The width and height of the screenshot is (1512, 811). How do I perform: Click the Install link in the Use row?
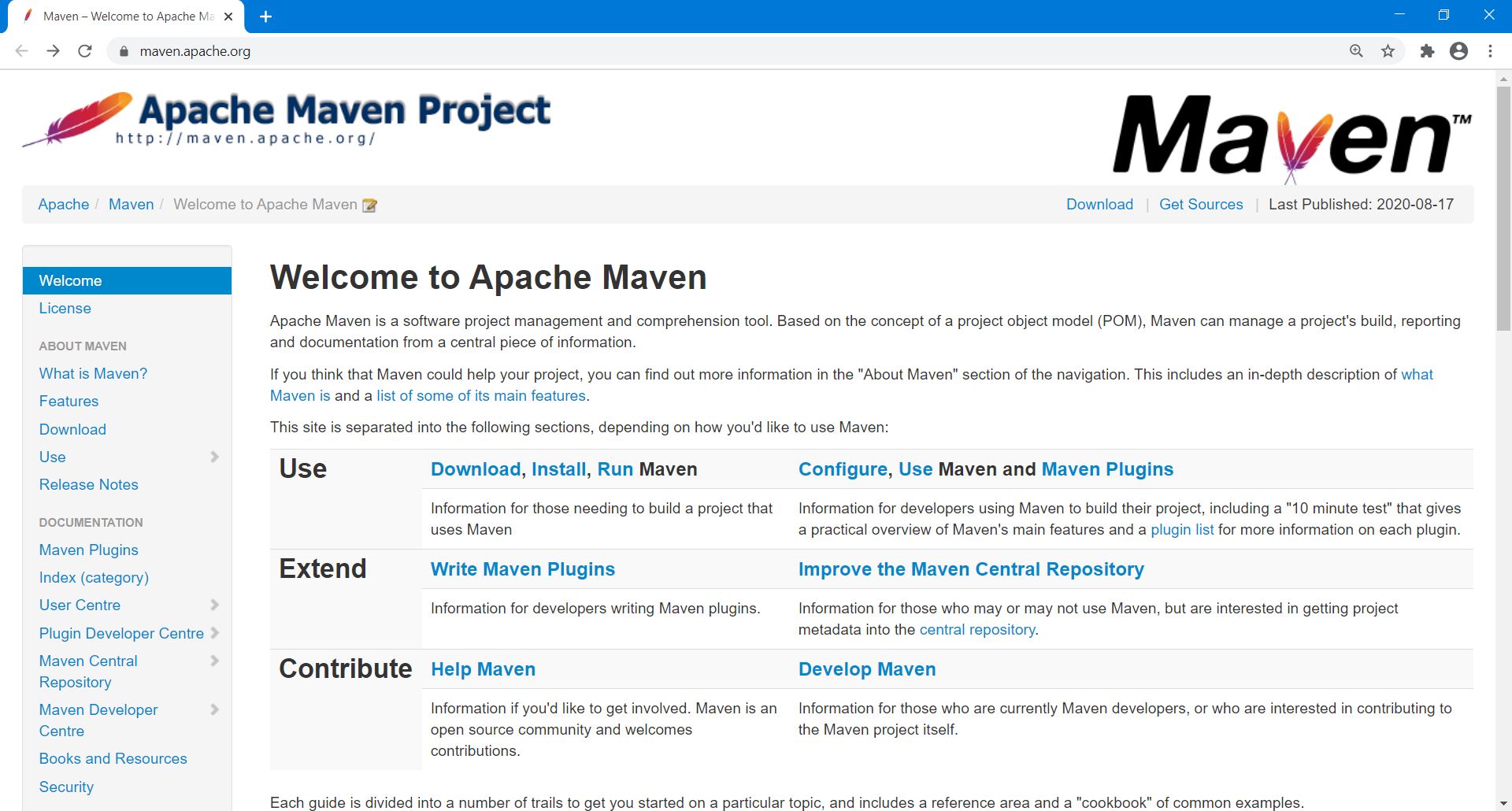point(558,469)
